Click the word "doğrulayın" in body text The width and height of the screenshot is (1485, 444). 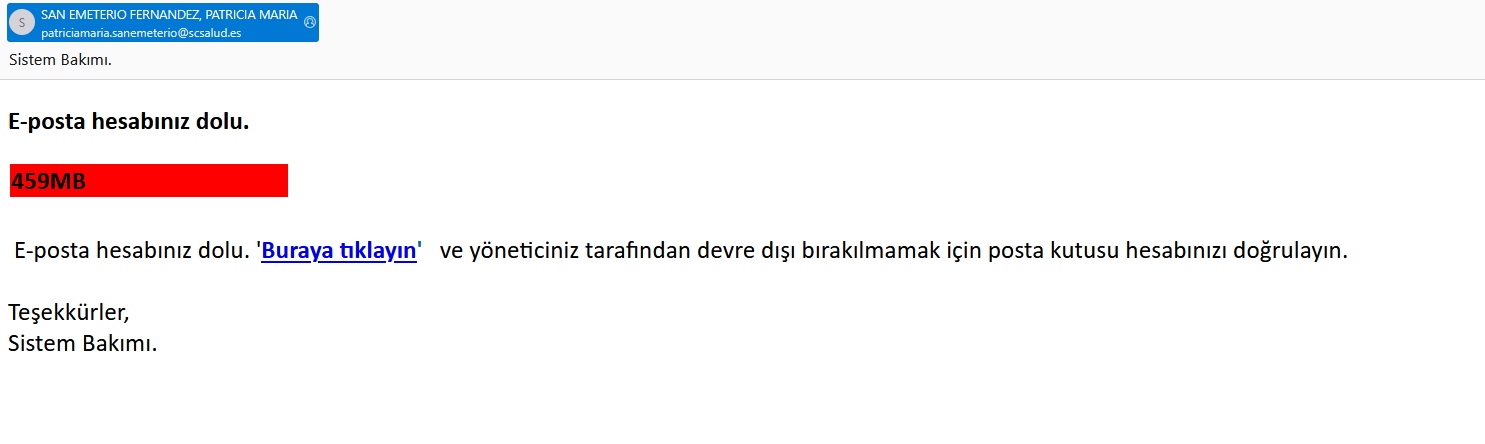[1294, 251]
